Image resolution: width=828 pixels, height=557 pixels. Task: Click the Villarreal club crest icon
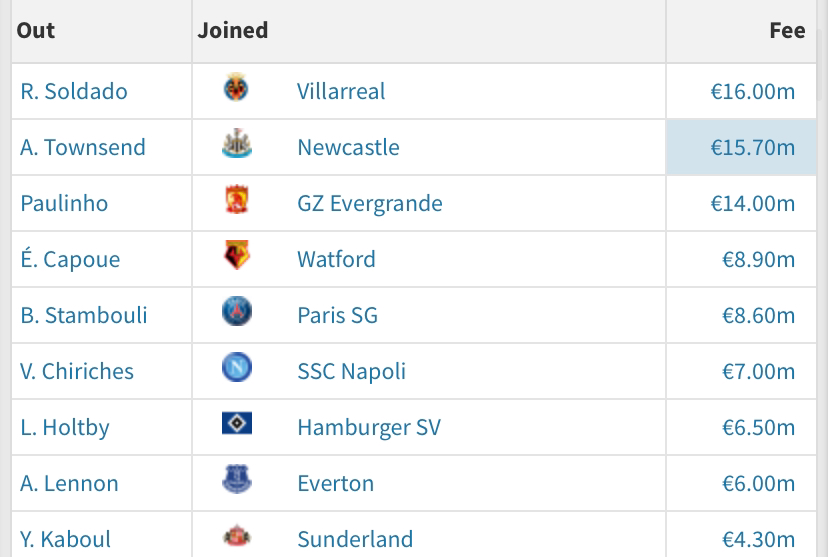[x=236, y=88]
